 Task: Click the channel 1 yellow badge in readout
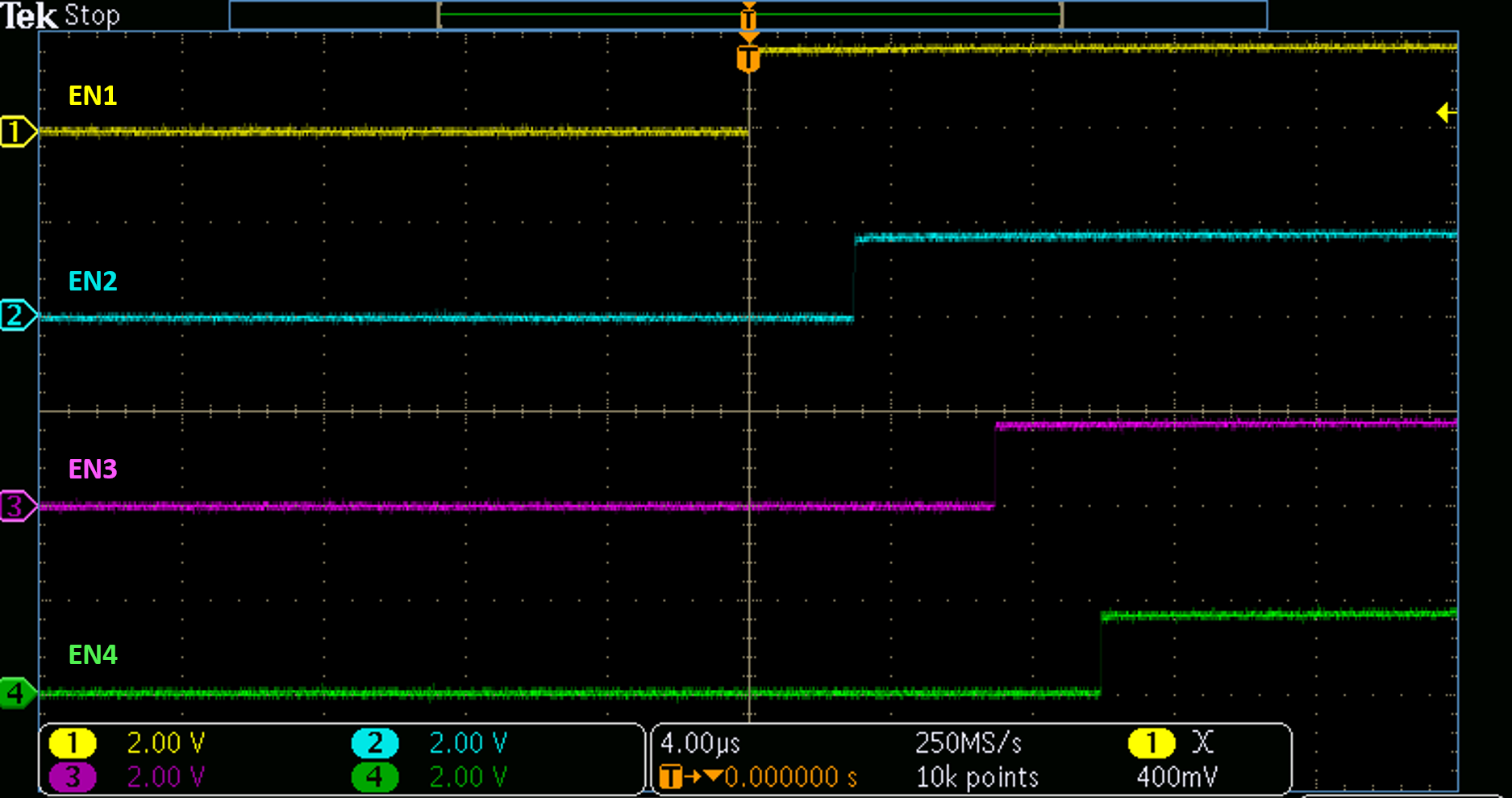coord(73,742)
